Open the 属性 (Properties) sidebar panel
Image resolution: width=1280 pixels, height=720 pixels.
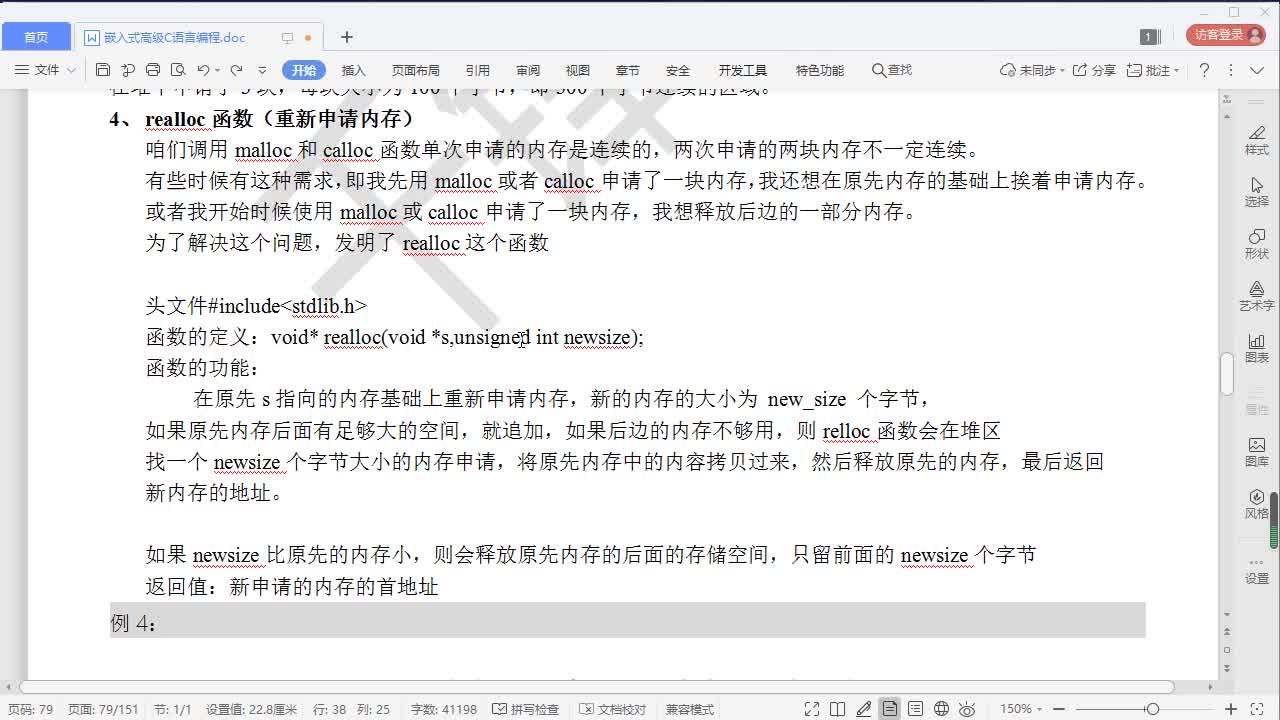1257,400
